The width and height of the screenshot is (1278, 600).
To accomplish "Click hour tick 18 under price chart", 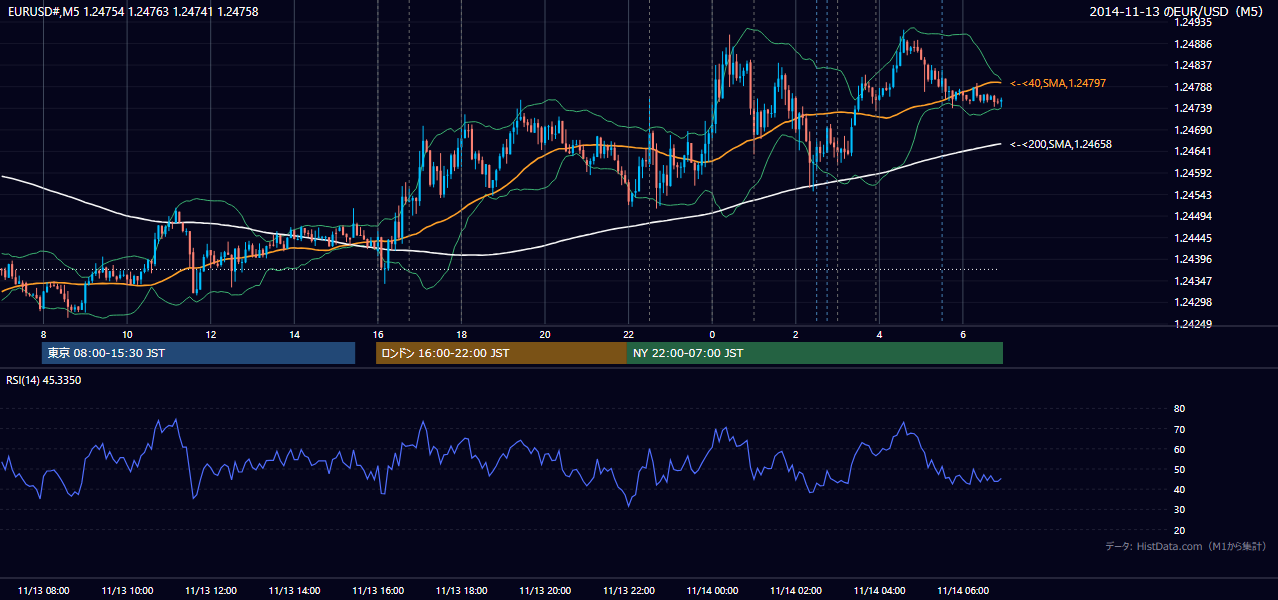I will click(x=461, y=334).
